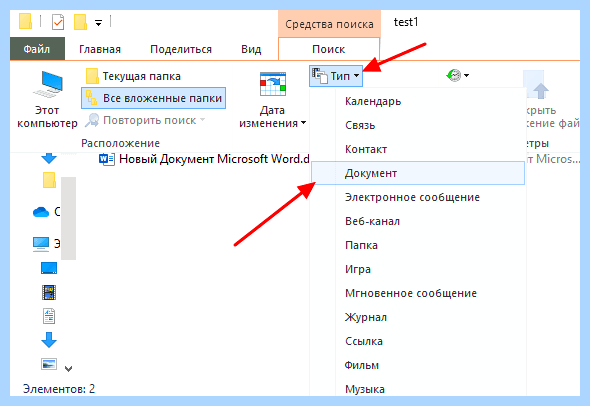Viewport: 590px width, 406px height.
Task: Click the navigation pane scrollbar thumb
Action: pos(68,218)
